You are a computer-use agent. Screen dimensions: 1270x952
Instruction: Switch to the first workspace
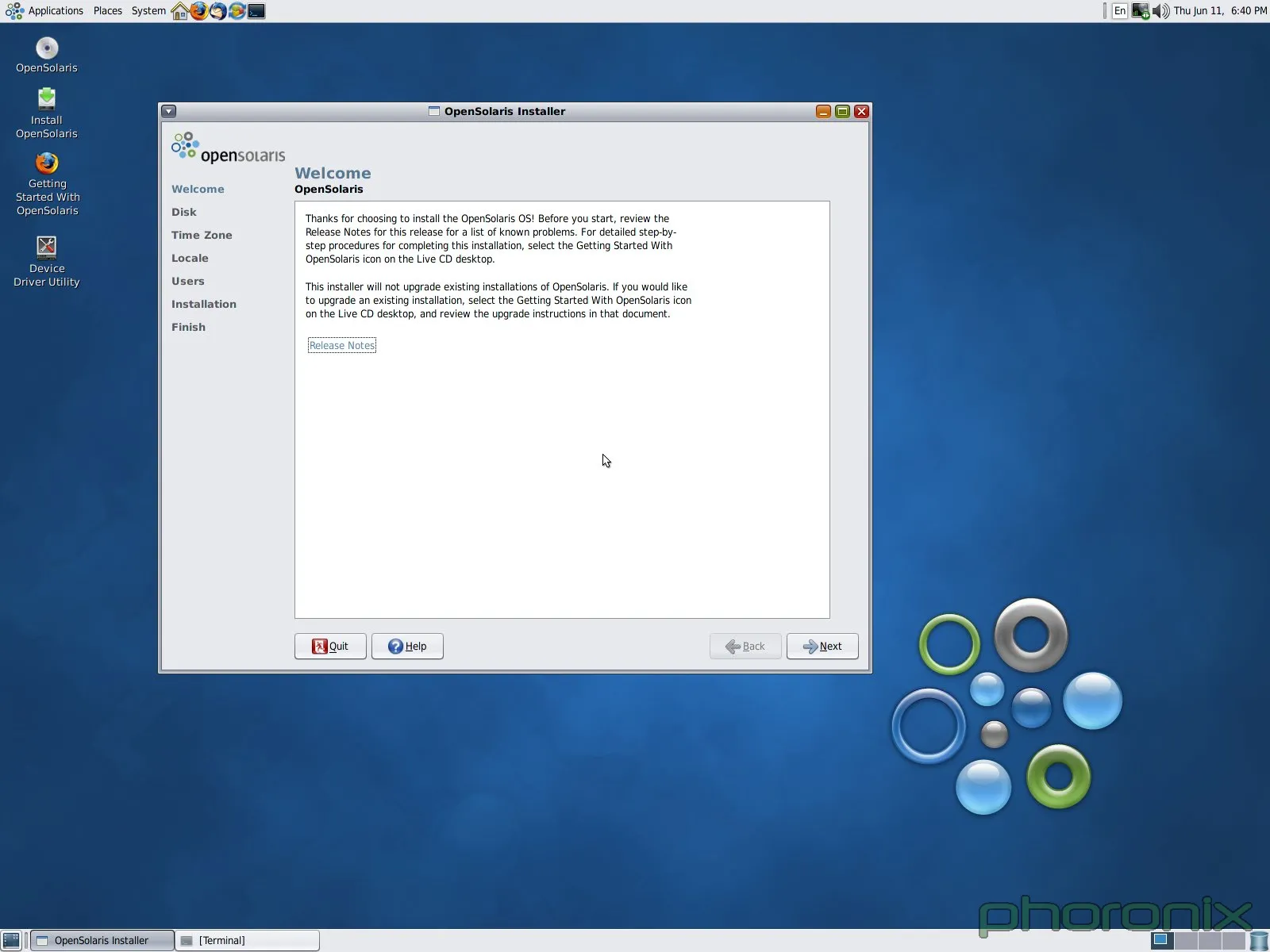(1162, 940)
